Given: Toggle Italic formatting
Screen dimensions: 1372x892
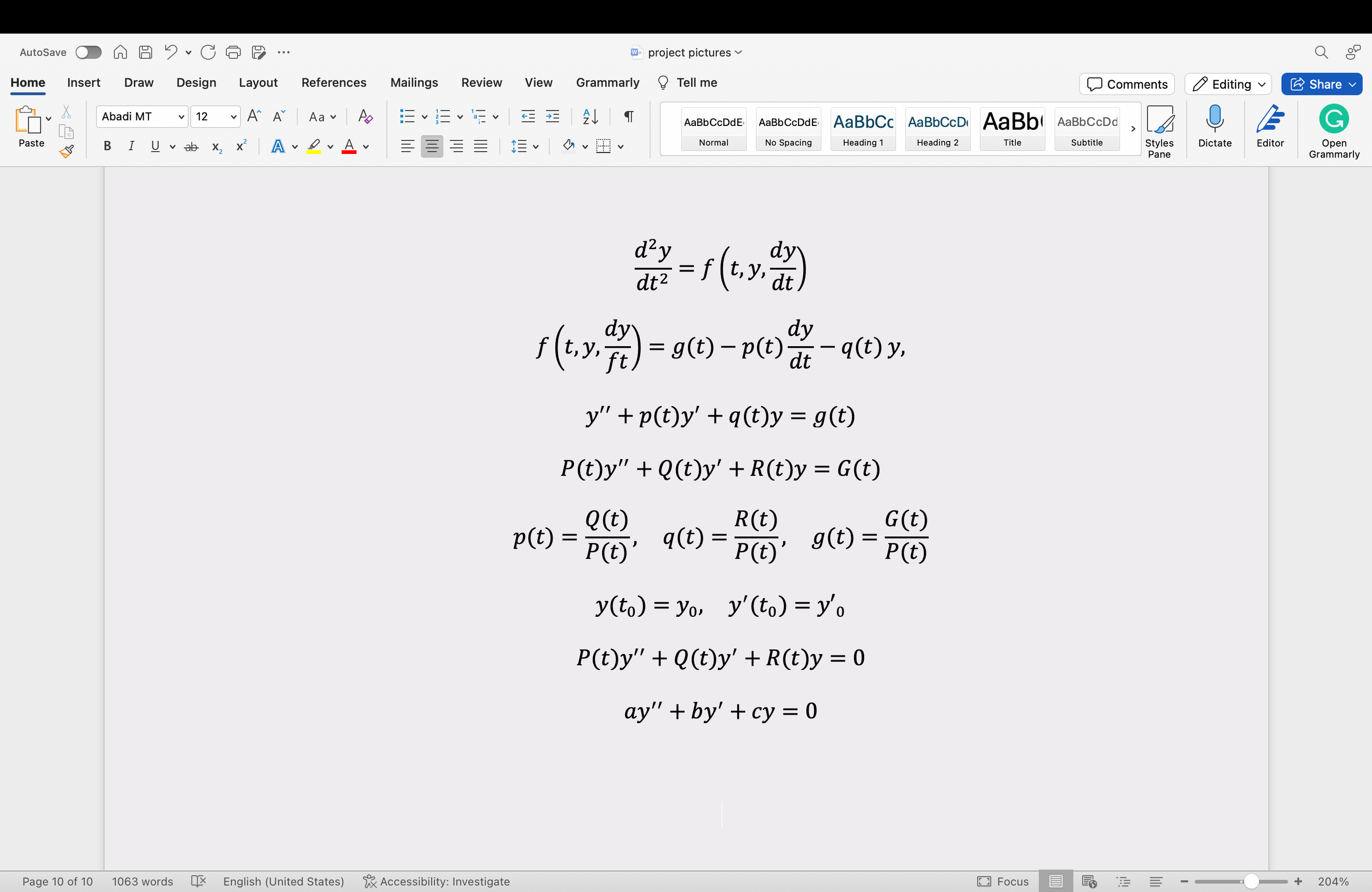Looking at the screenshot, I should pos(131,146).
